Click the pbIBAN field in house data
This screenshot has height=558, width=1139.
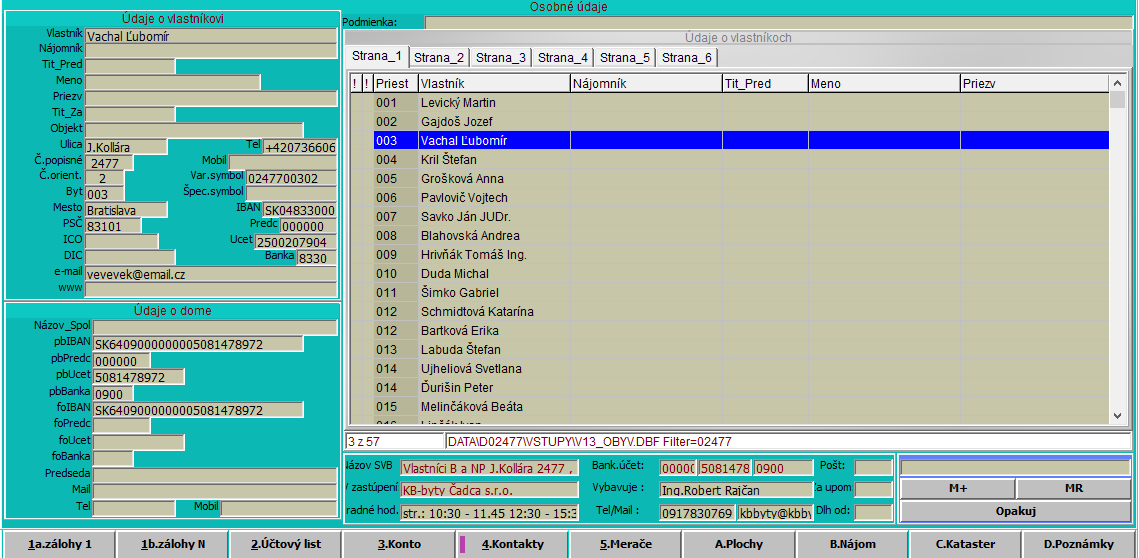pyautogui.click(x=198, y=344)
